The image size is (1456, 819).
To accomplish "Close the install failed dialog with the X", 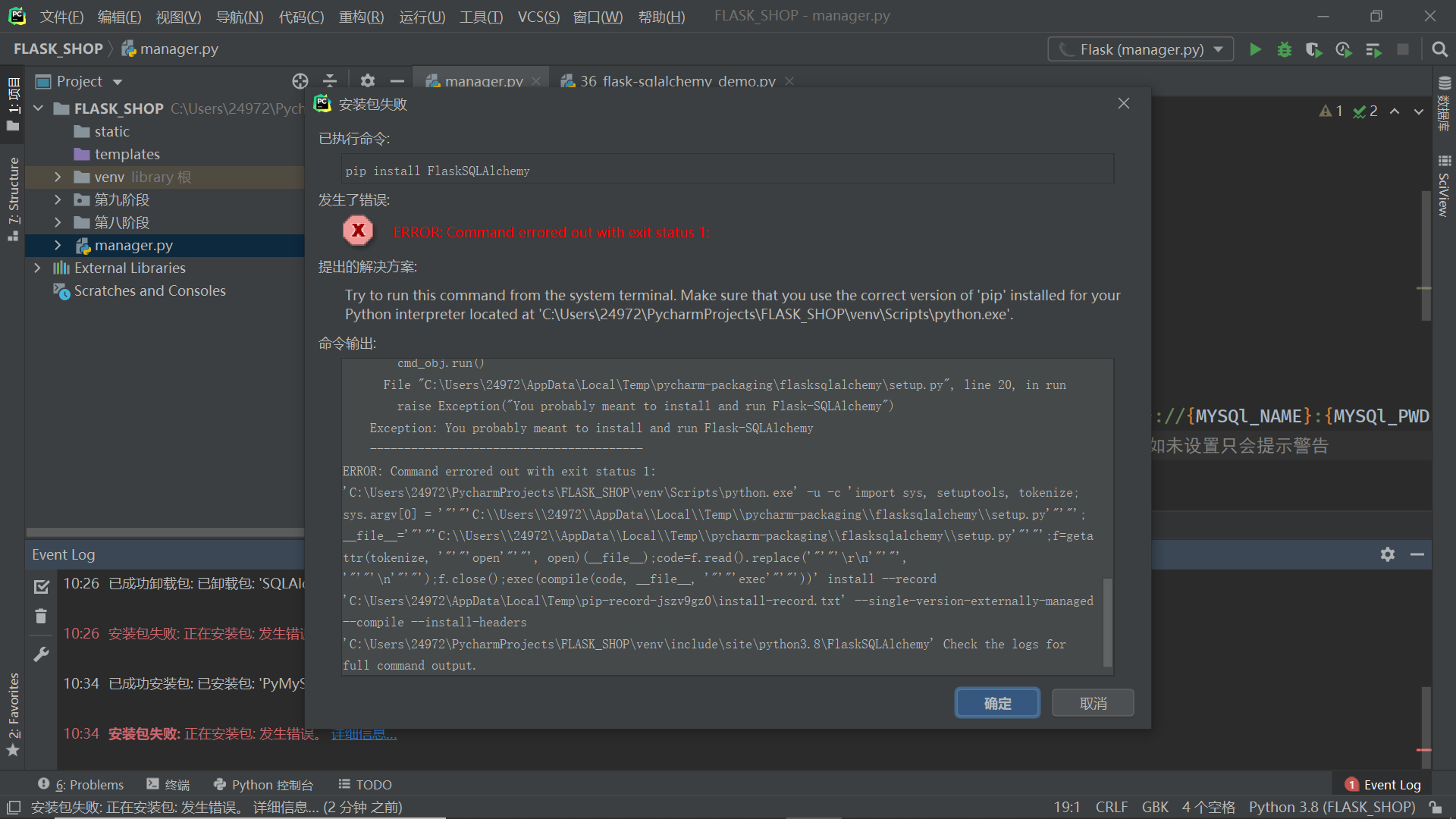I will (x=1124, y=103).
